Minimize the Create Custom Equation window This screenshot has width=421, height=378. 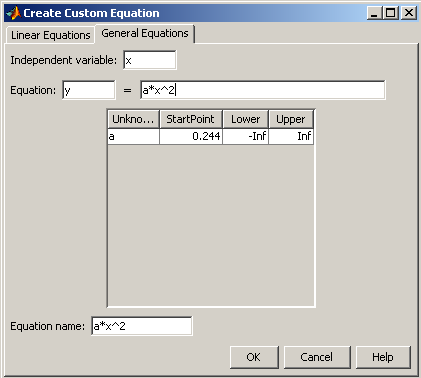[374, 13]
